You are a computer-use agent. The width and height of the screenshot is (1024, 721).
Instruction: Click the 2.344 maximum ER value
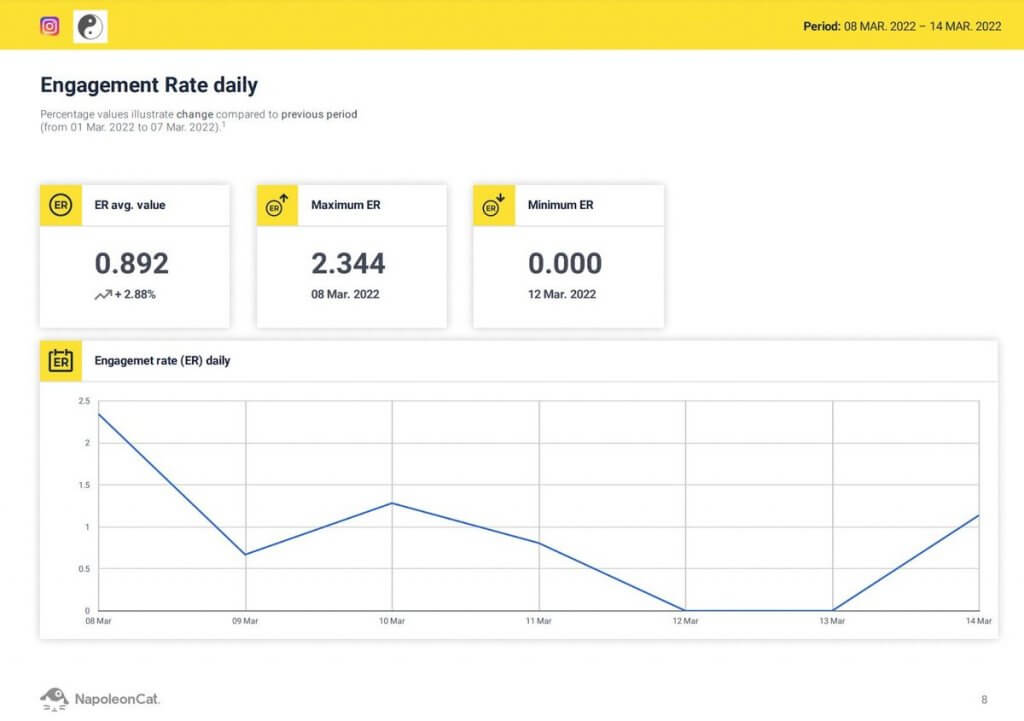pos(348,263)
